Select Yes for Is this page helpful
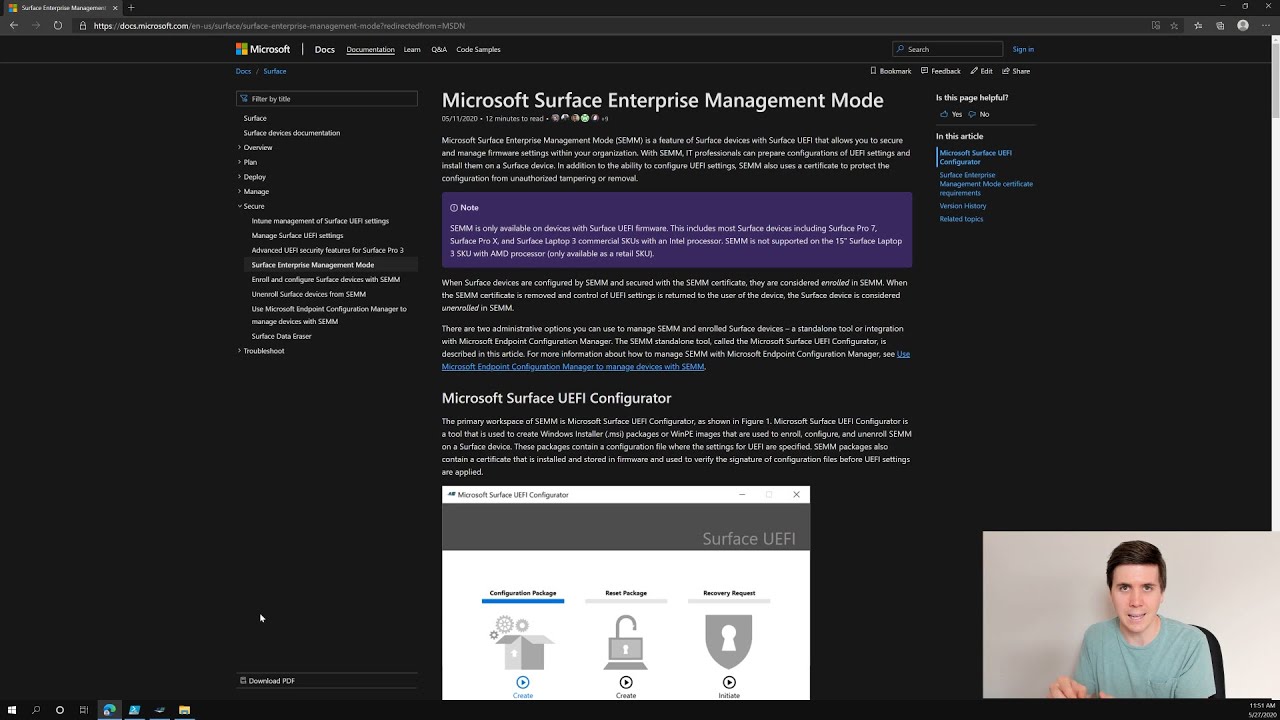This screenshot has height=720, width=1280. tap(951, 114)
